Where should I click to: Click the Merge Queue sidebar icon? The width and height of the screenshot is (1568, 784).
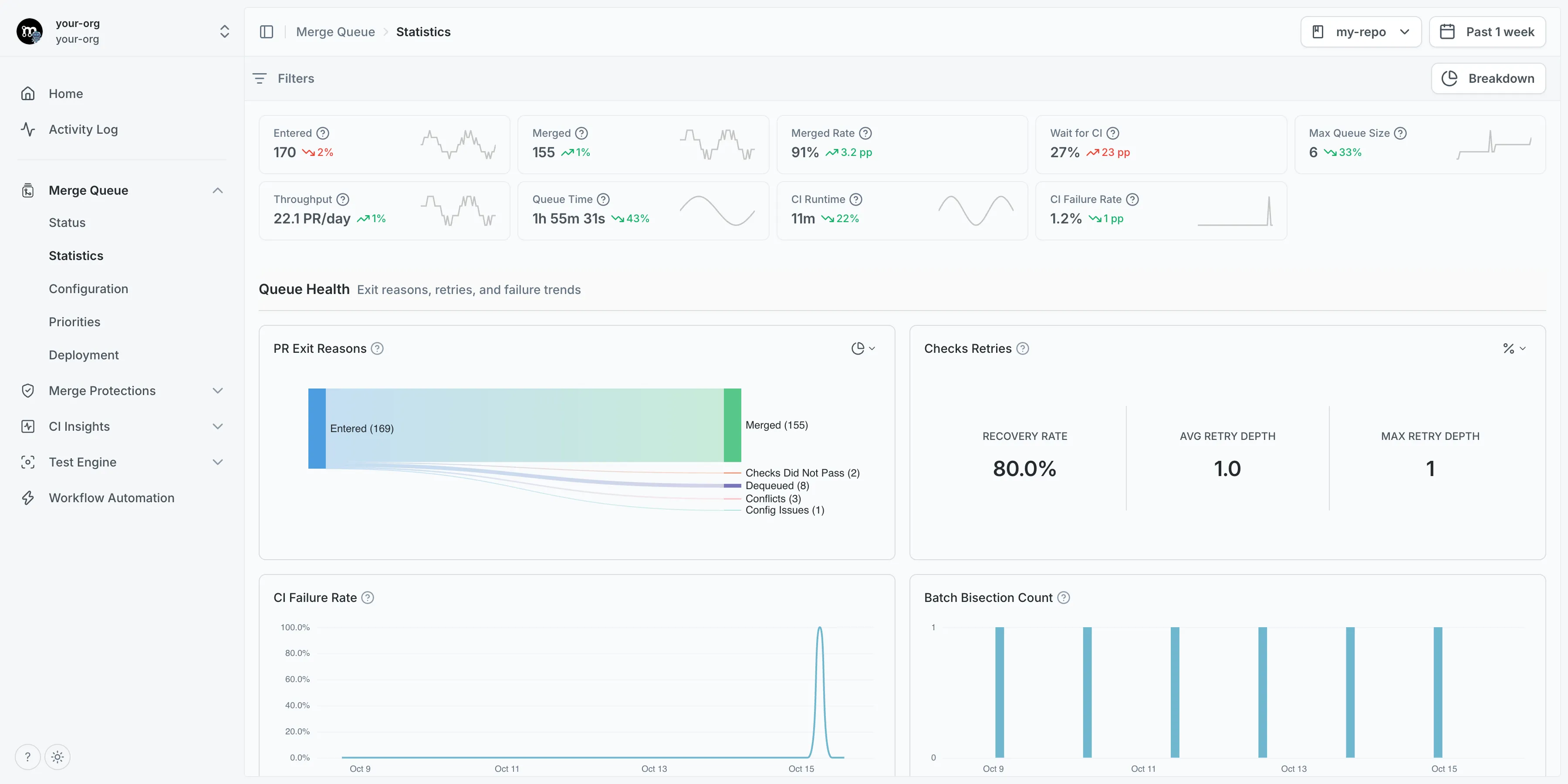pos(28,190)
